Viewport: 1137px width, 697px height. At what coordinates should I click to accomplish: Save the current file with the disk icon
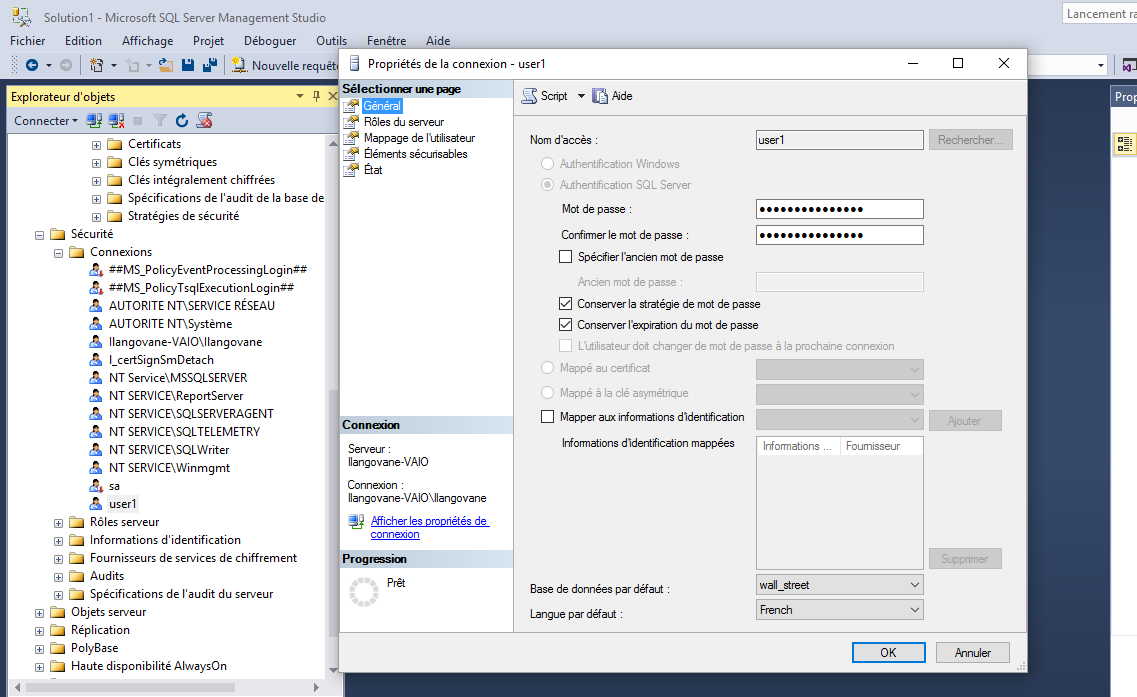point(188,66)
